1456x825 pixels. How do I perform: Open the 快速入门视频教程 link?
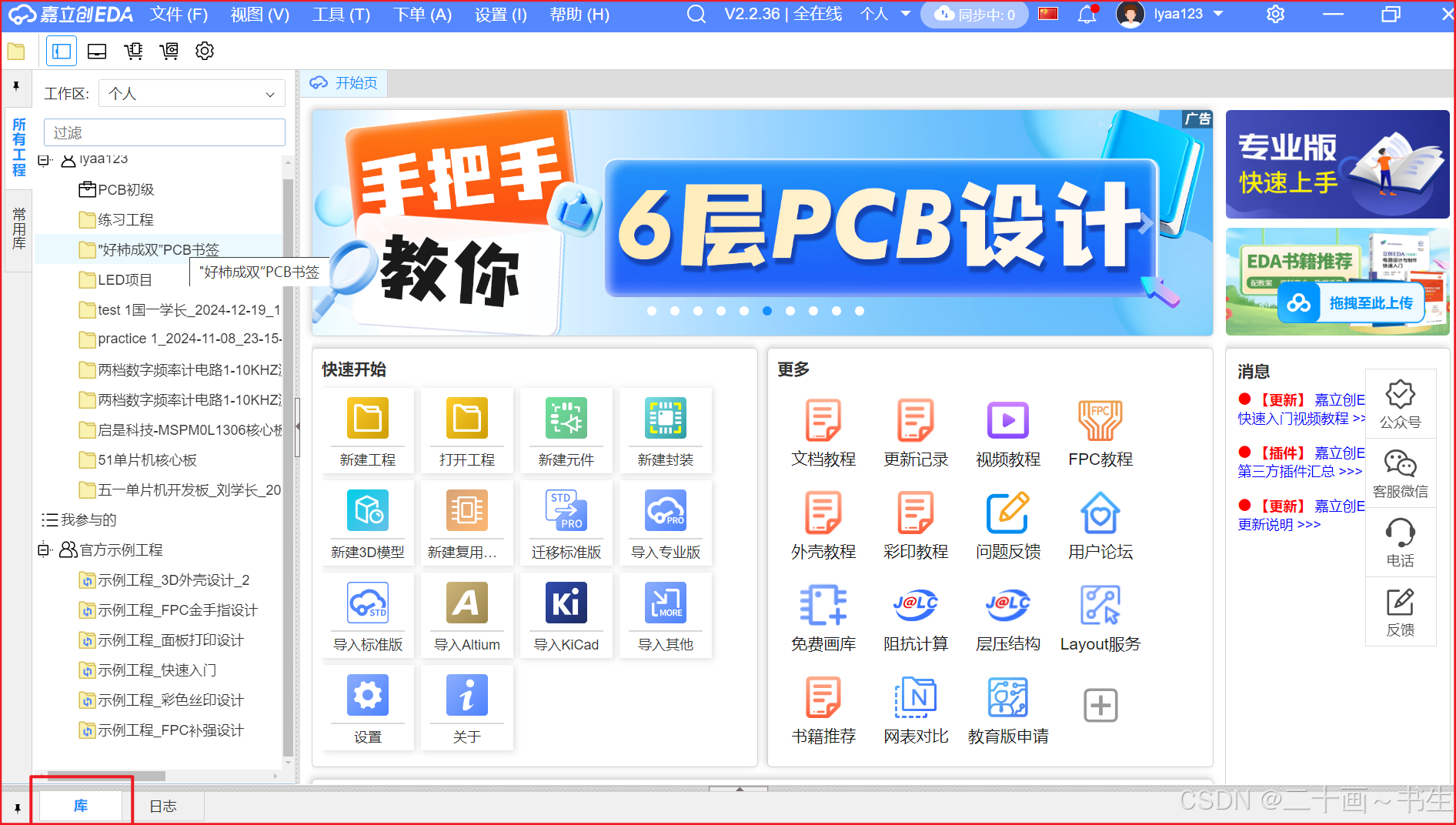click(x=1301, y=419)
